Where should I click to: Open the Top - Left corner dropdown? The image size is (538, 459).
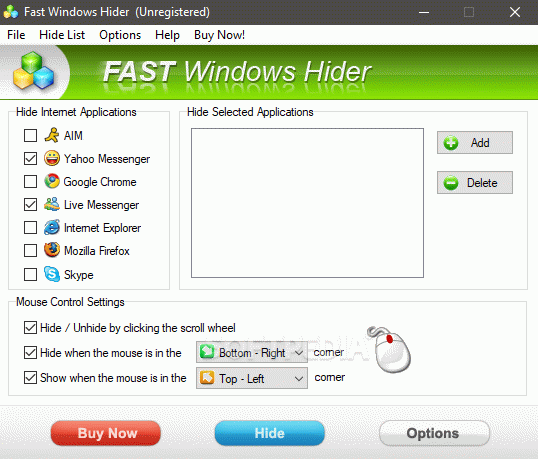(252, 378)
